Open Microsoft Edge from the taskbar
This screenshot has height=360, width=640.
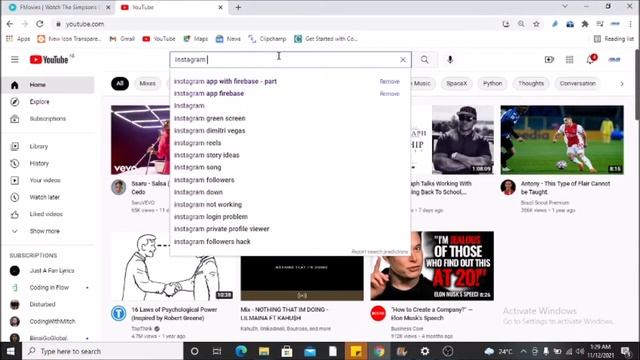coord(241,351)
